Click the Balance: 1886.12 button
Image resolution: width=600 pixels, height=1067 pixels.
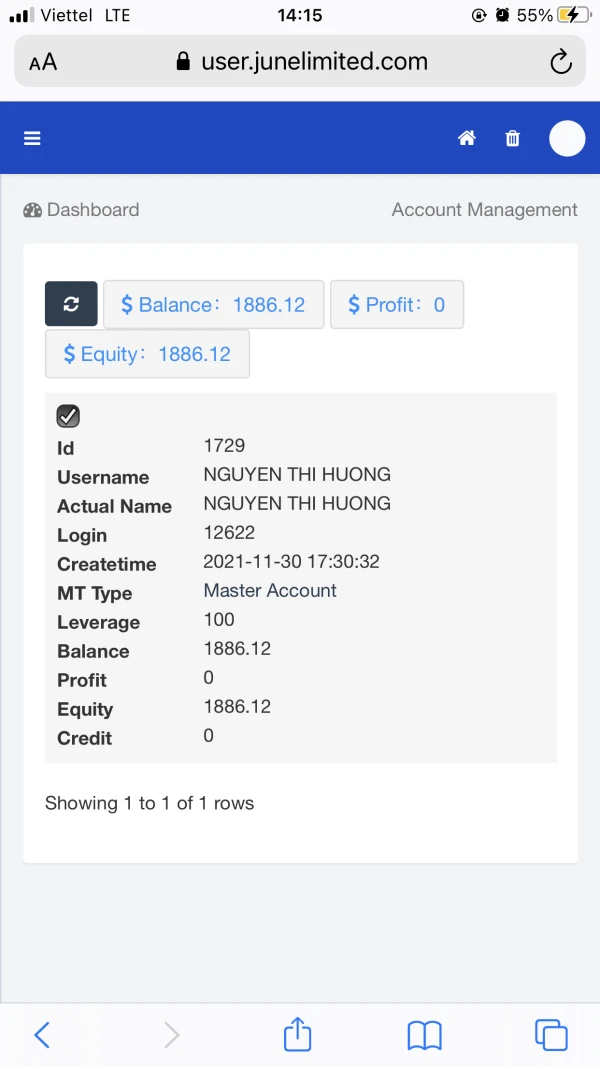tap(213, 304)
